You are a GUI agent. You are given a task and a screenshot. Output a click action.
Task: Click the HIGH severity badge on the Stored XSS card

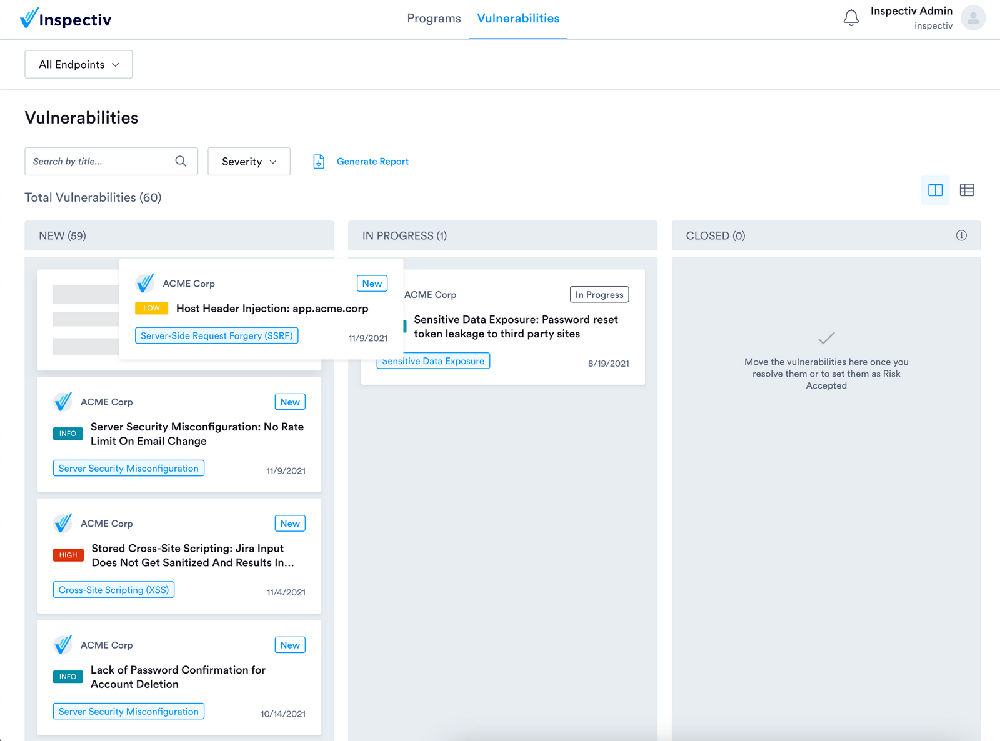[x=67, y=556]
